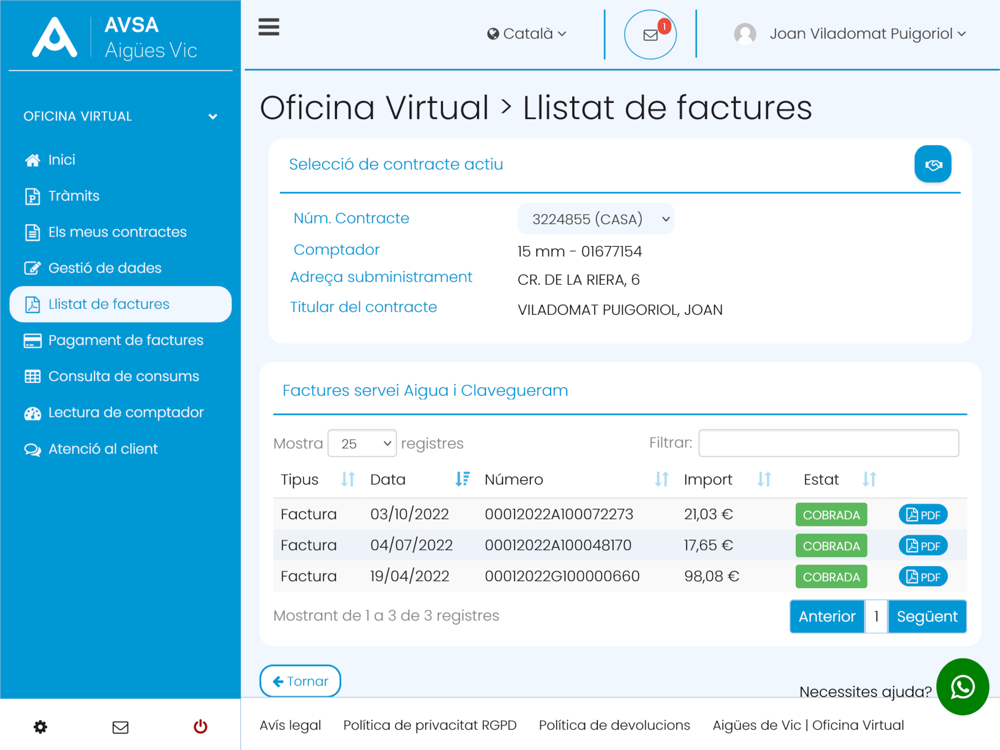This screenshot has height=750, width=1000.
Task: Sort table by Tipus column arrows
Action: 348,479
